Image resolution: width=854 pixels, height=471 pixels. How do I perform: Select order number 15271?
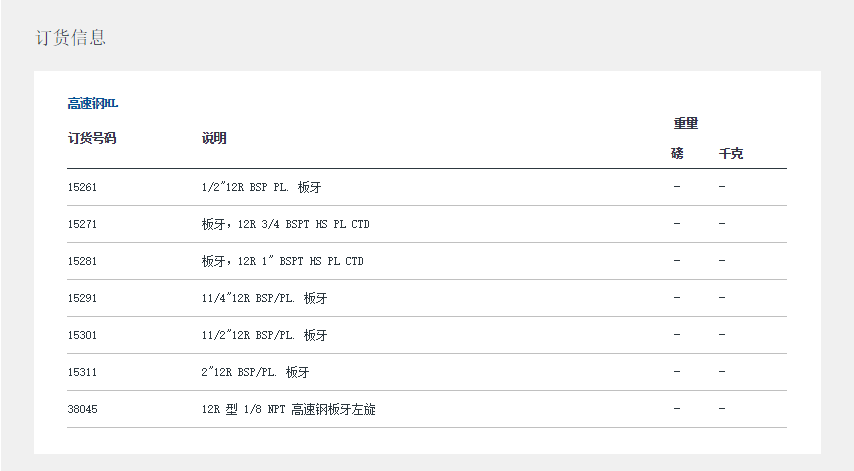point(82,224)
